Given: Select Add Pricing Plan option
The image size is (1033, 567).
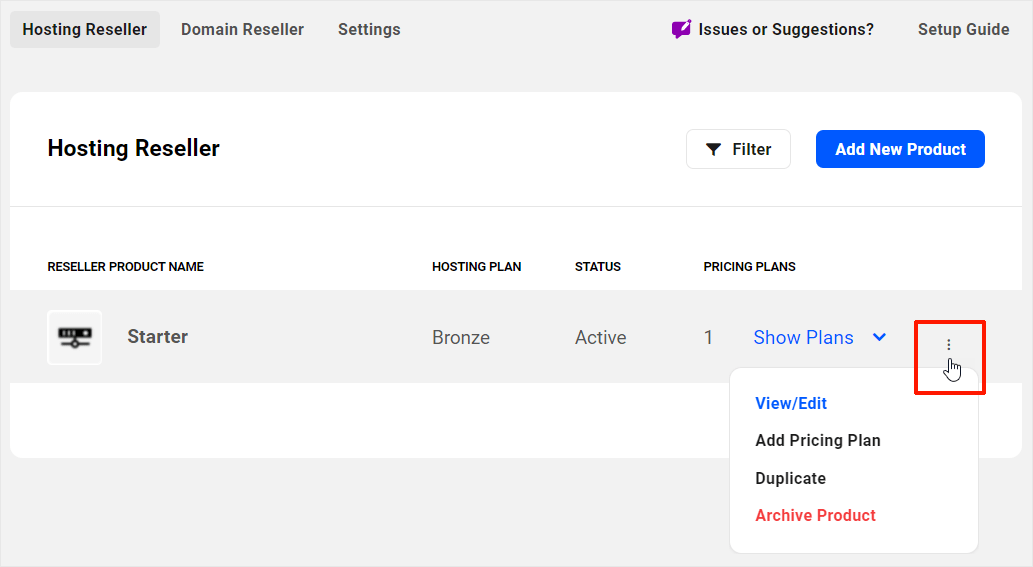Looking at the screenshot, I should pos(818,441).
